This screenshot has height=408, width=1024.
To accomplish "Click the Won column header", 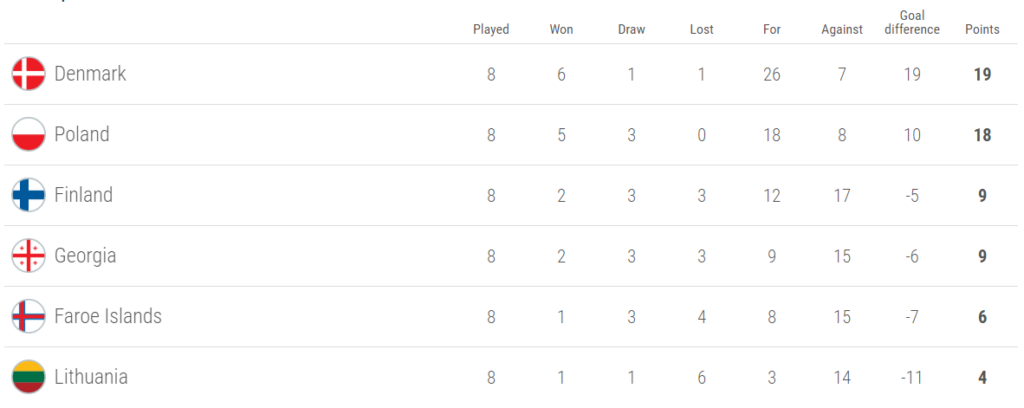I will pyautogui.click(x=561, y=30).
